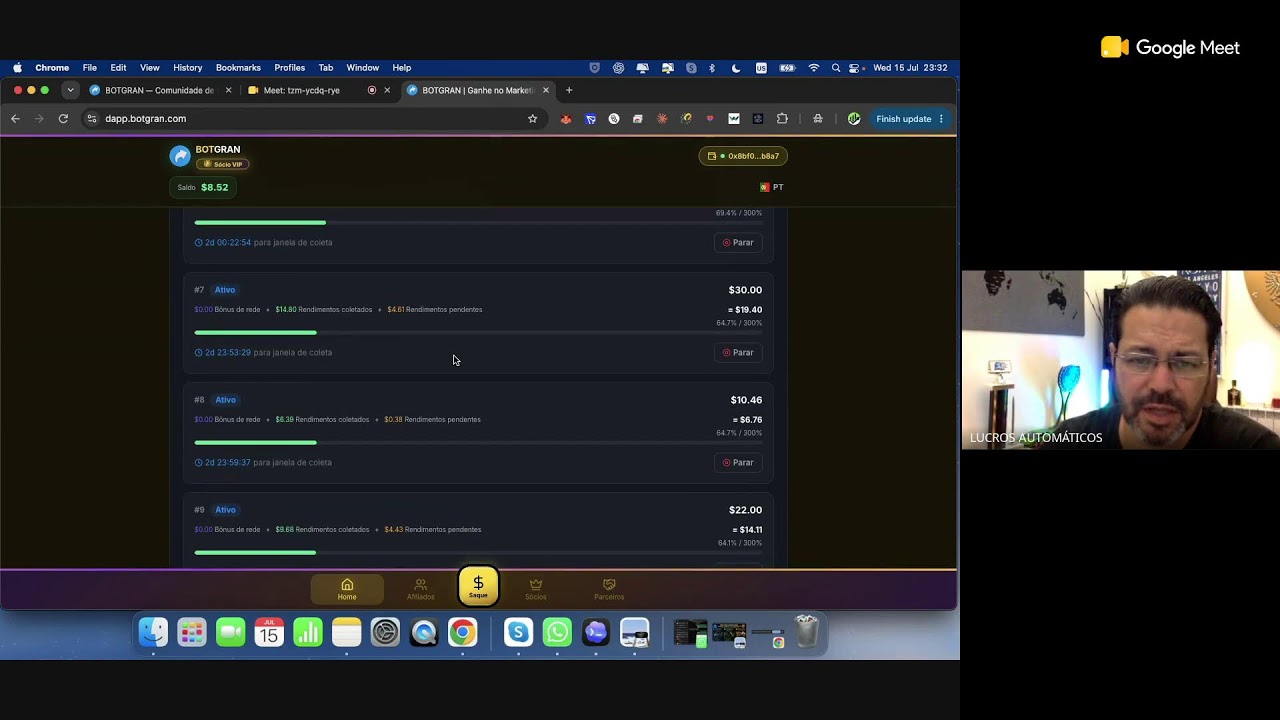This screenshot has height=720, width=1280.
Task: Open the Sócios crown section
Action: tap(536, 589)
